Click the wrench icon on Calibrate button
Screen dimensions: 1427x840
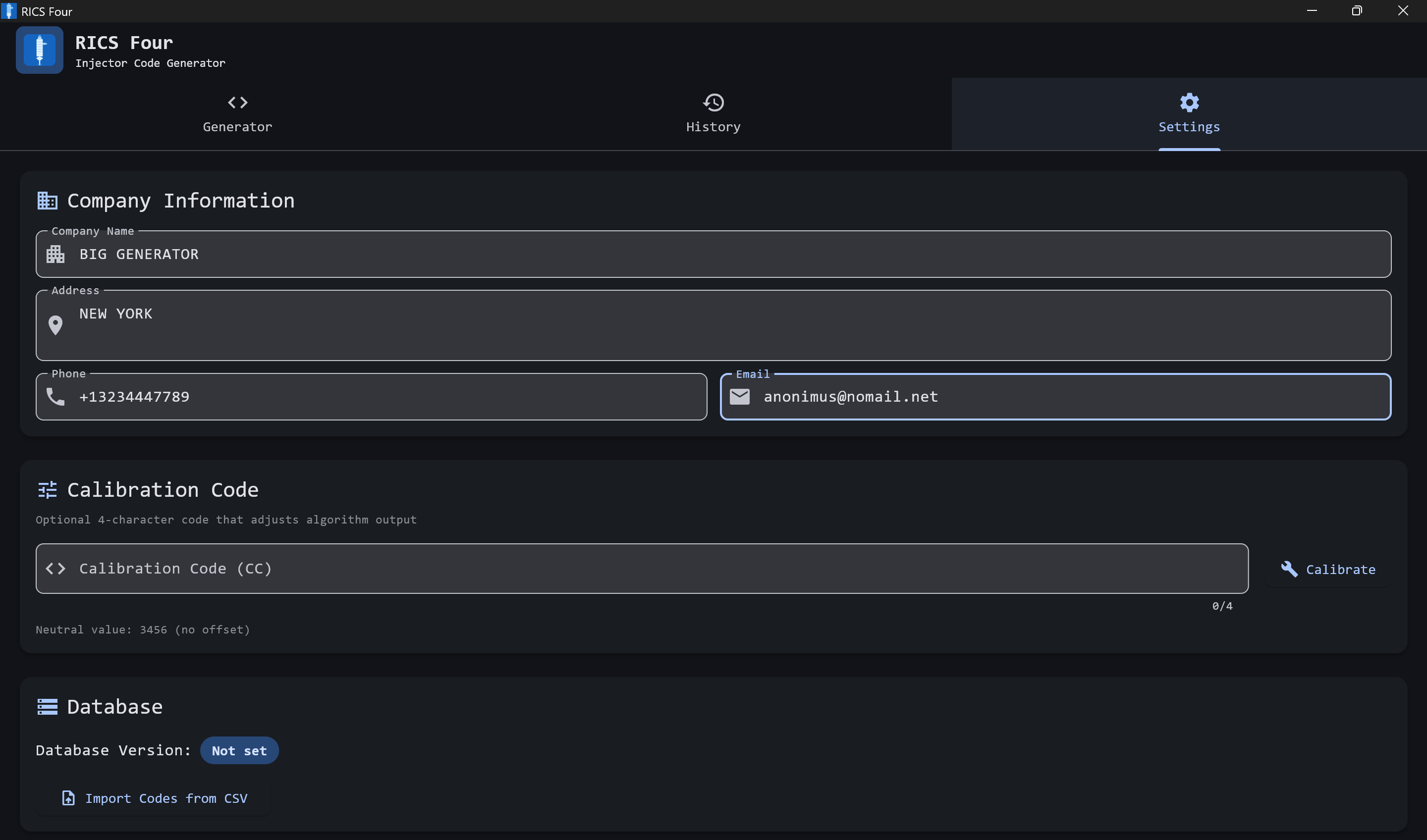(1289, 569)
